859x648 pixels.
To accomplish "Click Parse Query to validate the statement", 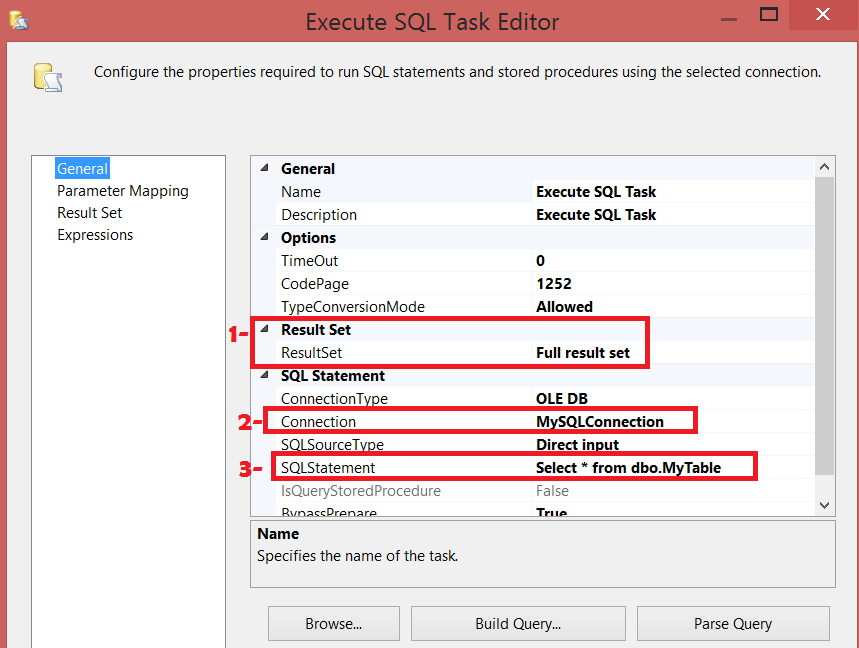I will point(732,624).
